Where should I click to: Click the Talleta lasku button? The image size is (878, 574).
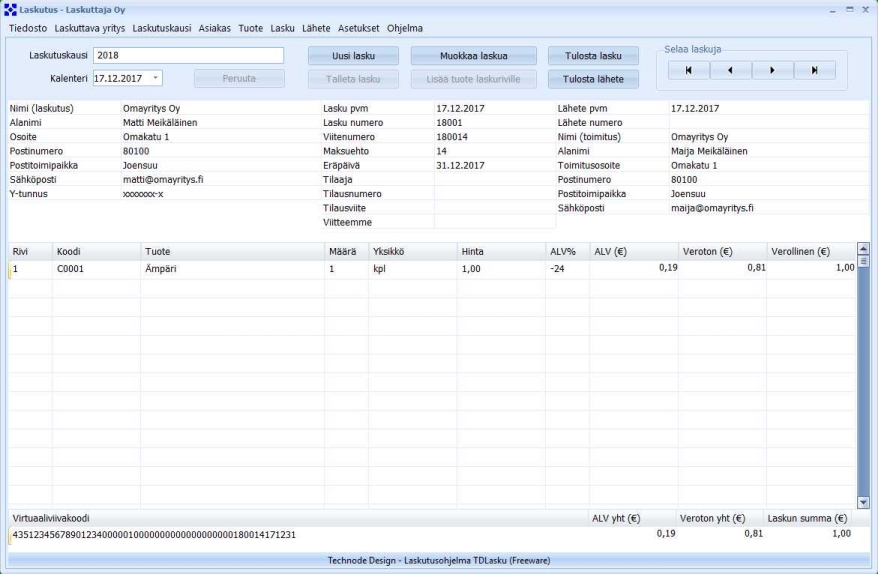click(353, 79)
